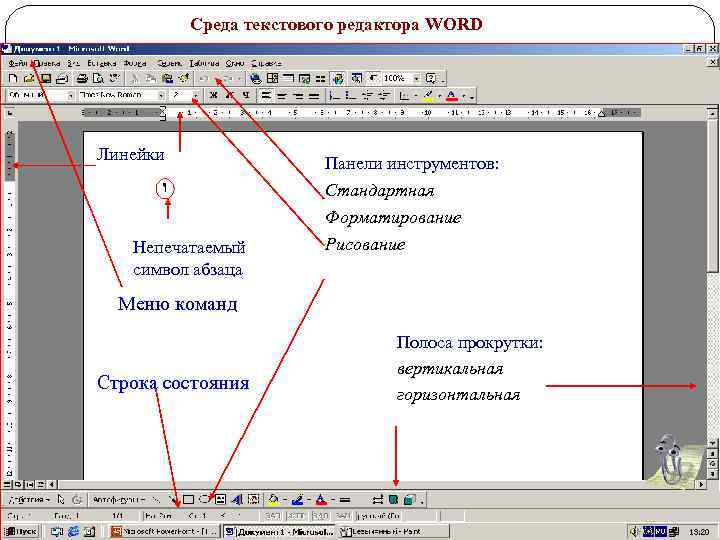
Task: Select the Oval drawing tool
Action: click(x=204, y=499)
